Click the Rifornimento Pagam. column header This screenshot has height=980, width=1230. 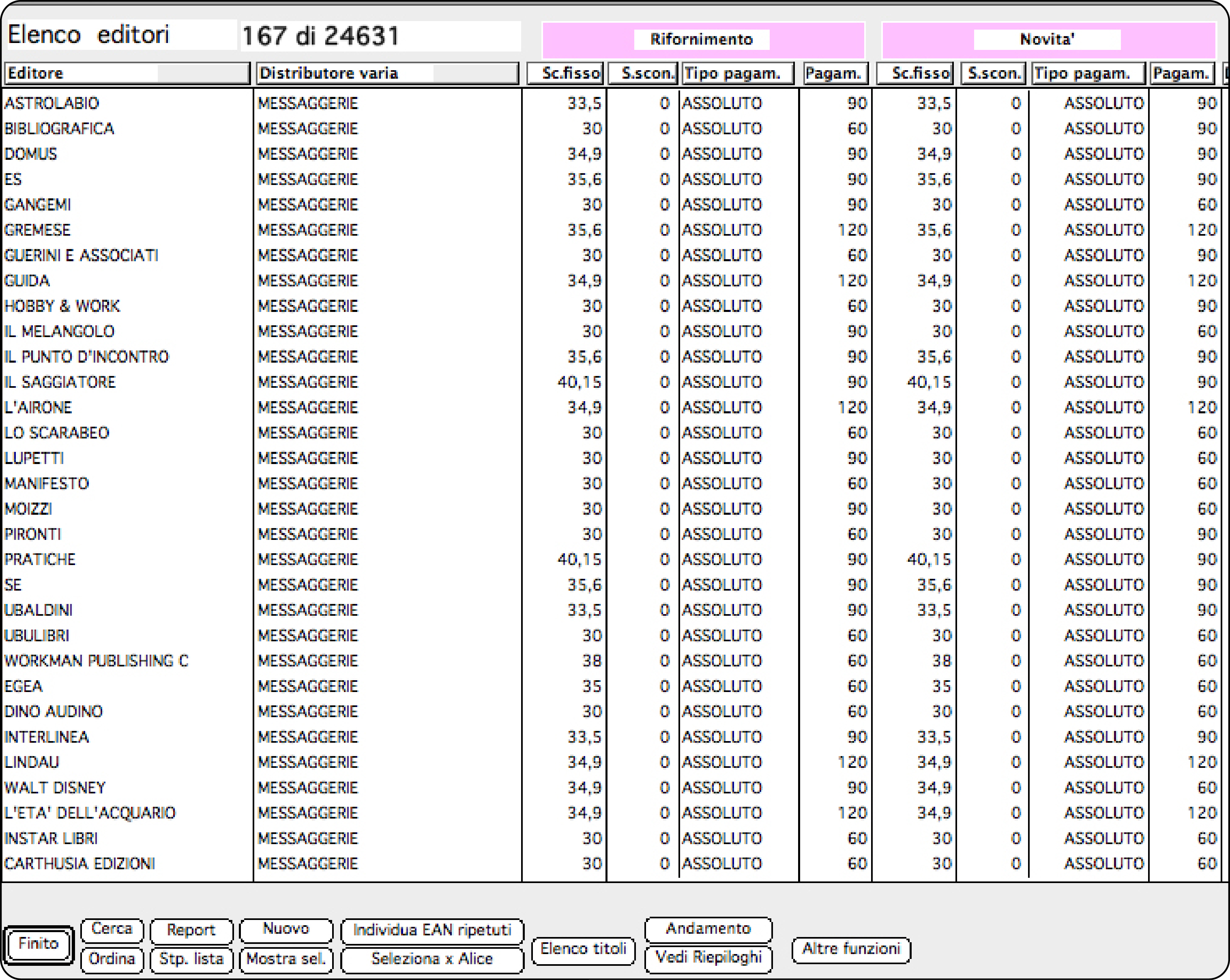click(x=836, y=73)
